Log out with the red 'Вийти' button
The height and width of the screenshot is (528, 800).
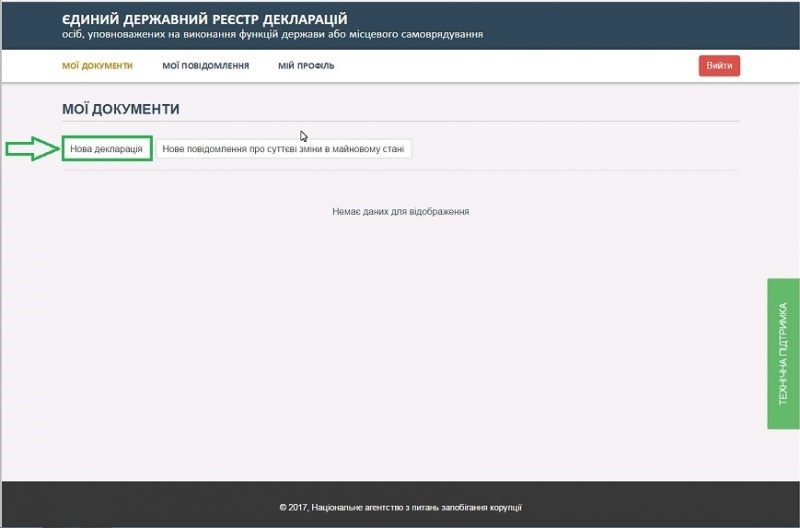click(719, 66)
